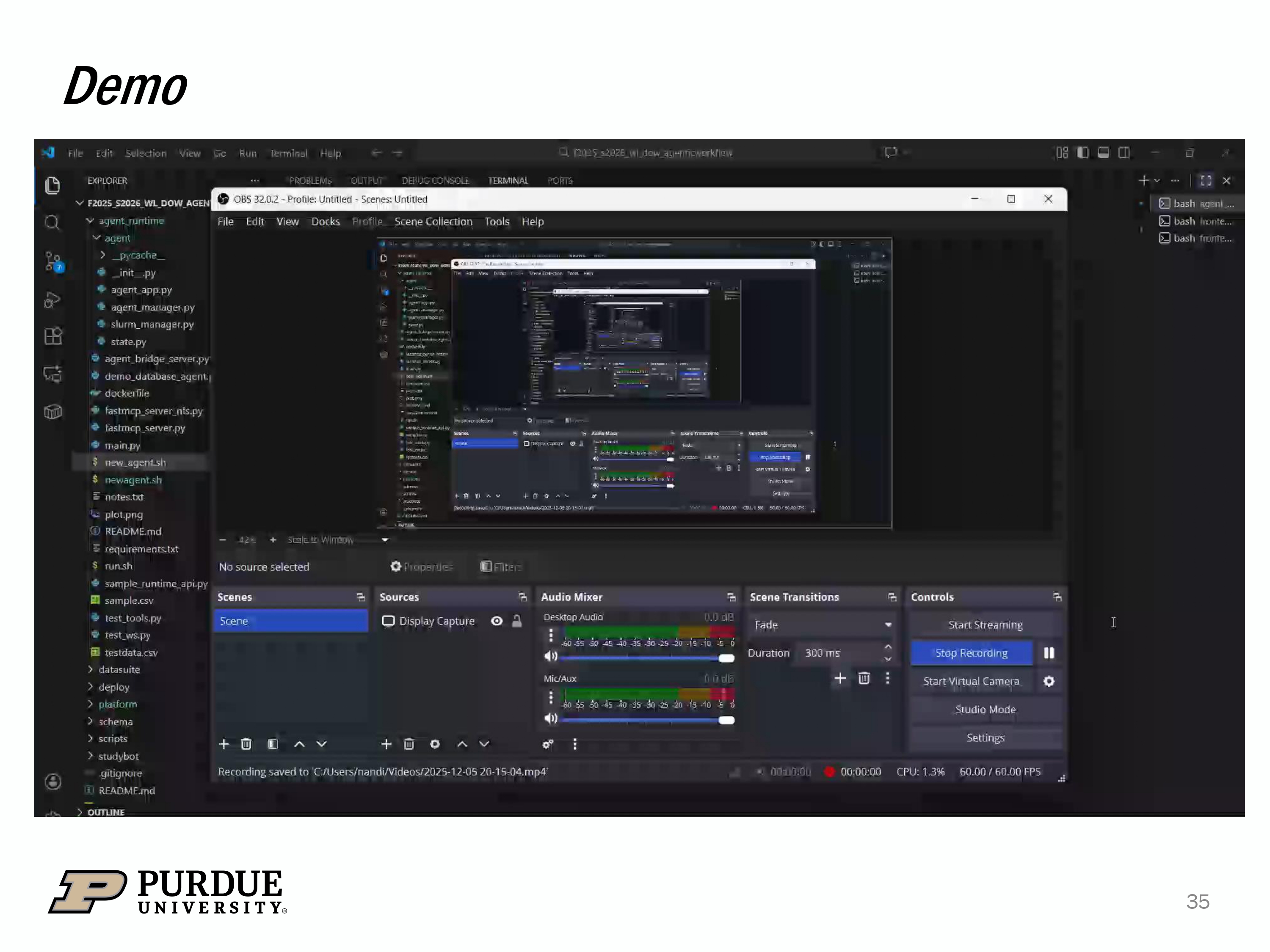Toggle Display Capture visibility eye
1270x952 pixels.
pos(497,621)
